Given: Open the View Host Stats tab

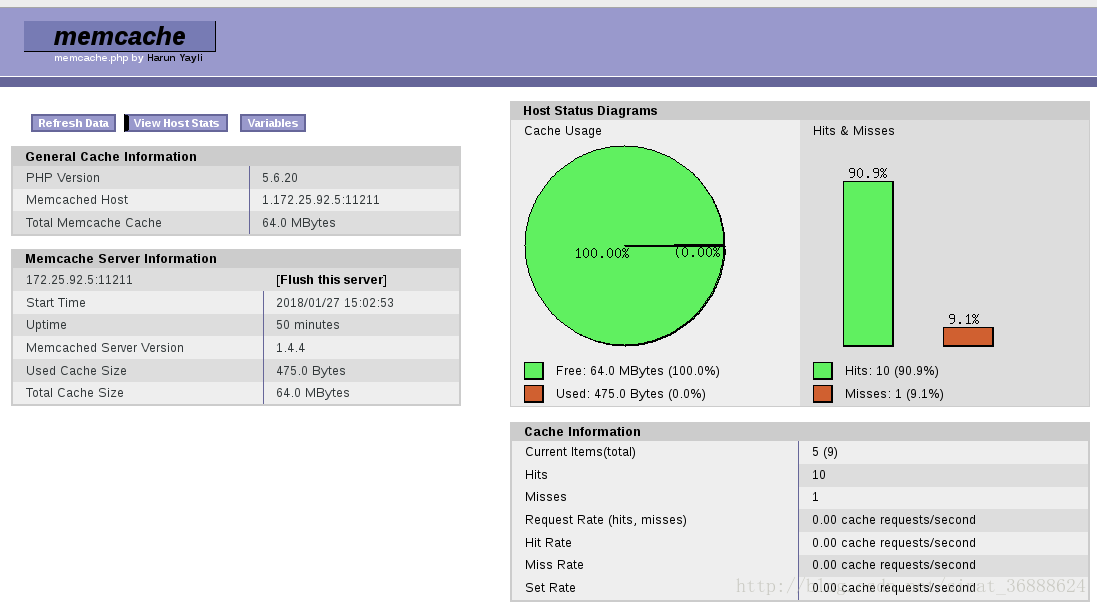Looking at the screenshot, I should (x=176, y=123).
